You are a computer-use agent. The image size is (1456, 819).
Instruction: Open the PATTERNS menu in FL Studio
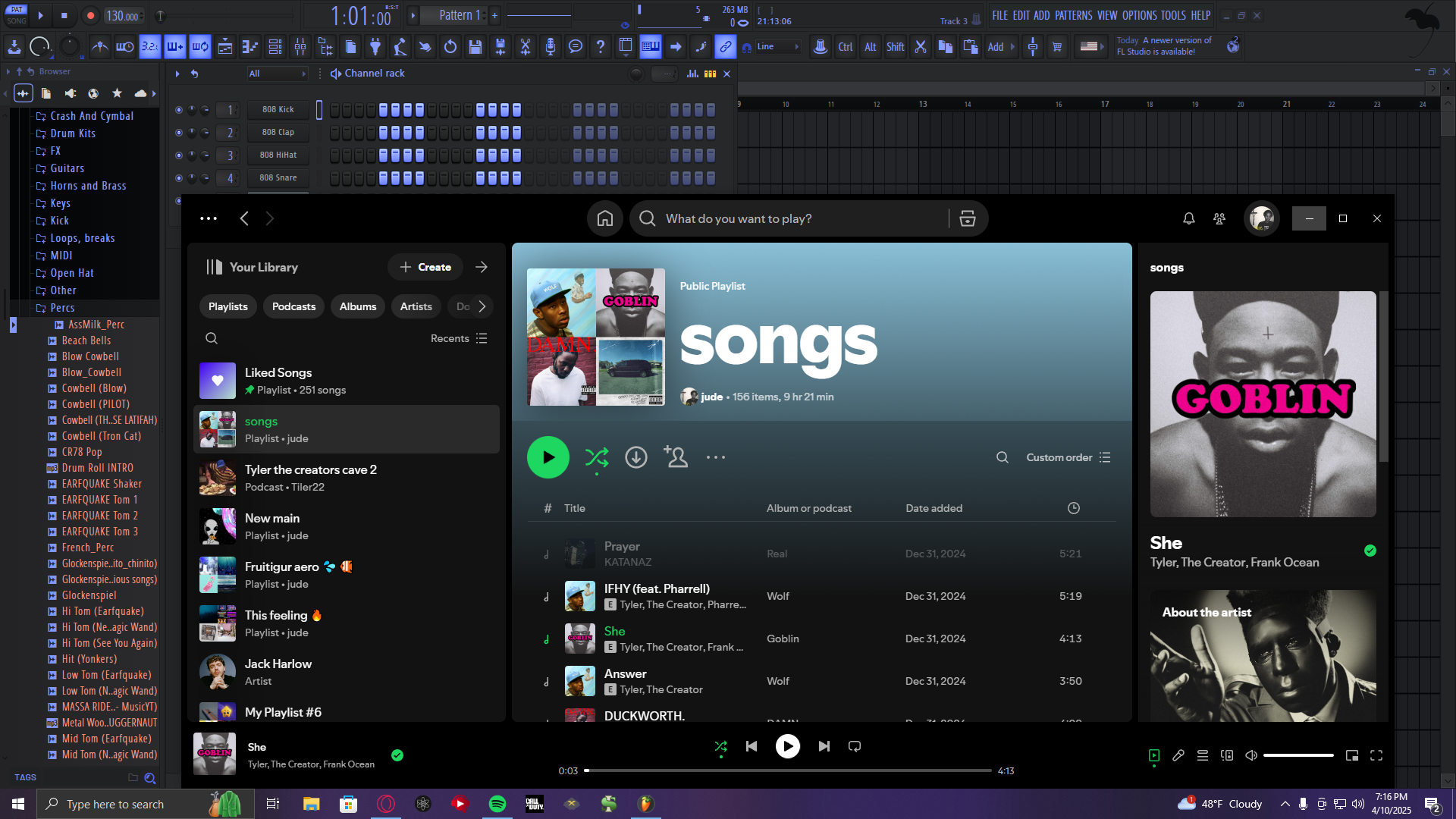coord(1073,15)
